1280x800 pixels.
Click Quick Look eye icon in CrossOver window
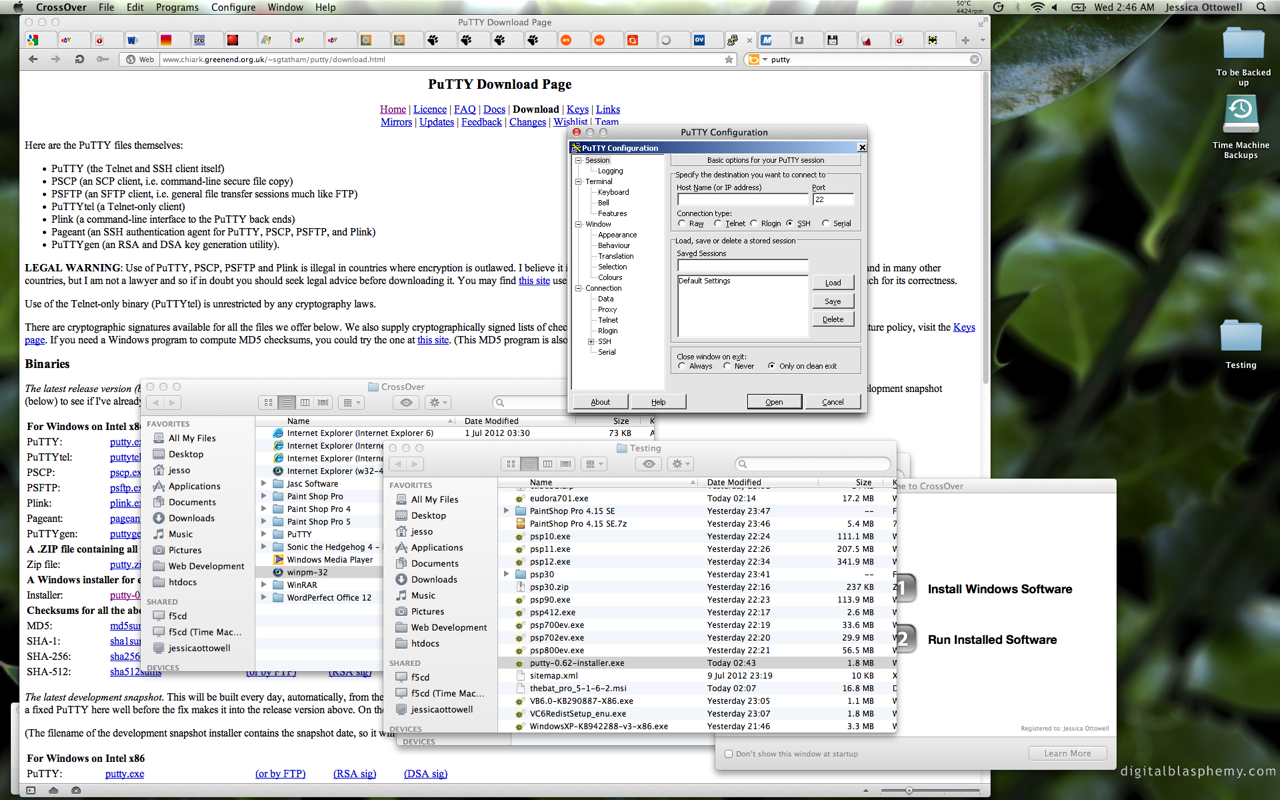(406, 403)
